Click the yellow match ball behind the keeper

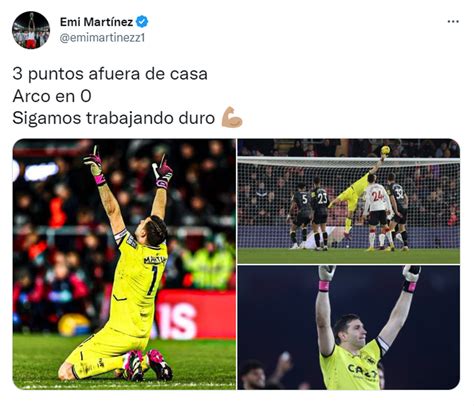[74, 324]
